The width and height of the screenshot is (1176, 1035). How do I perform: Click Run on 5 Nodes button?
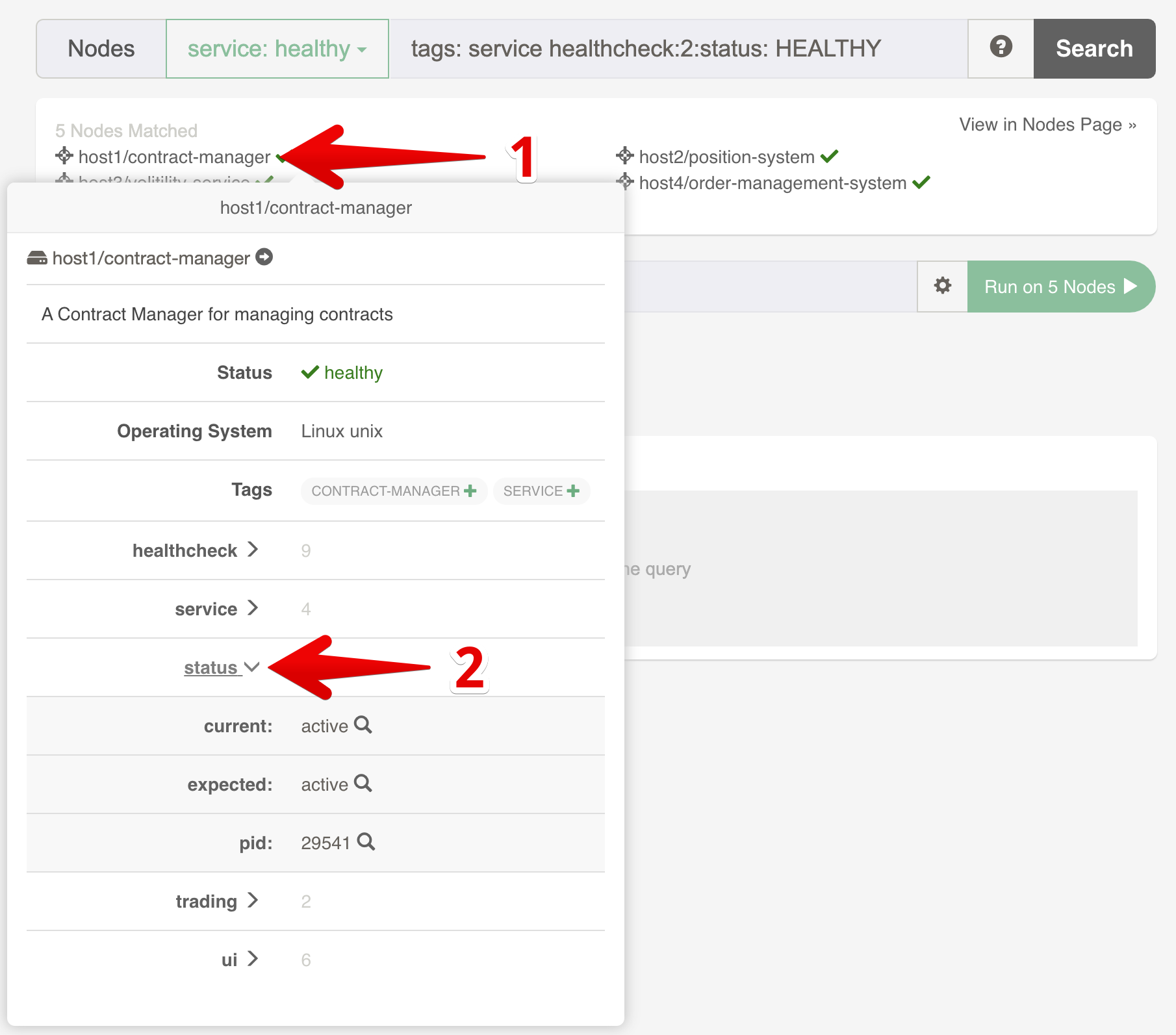point(1060,287)
